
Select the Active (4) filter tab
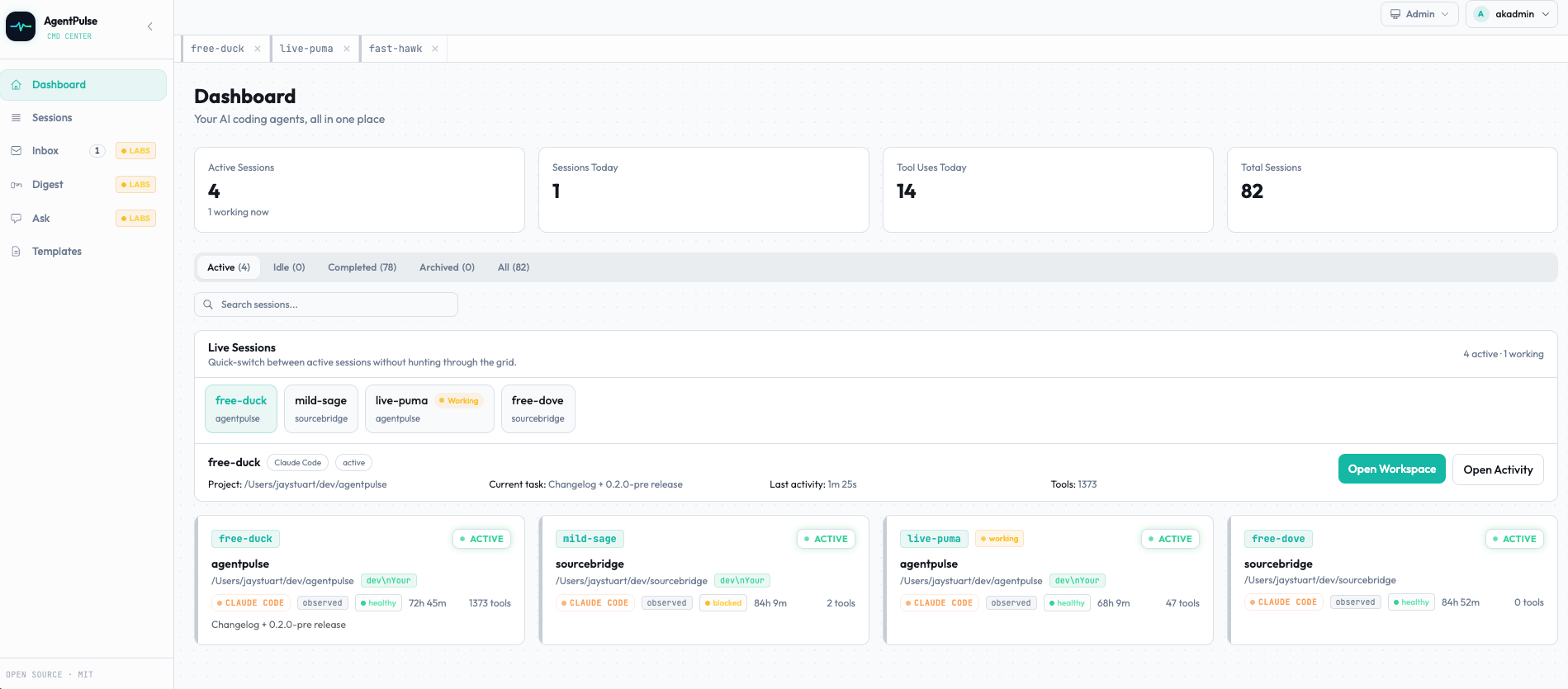[x=229, y=267]
